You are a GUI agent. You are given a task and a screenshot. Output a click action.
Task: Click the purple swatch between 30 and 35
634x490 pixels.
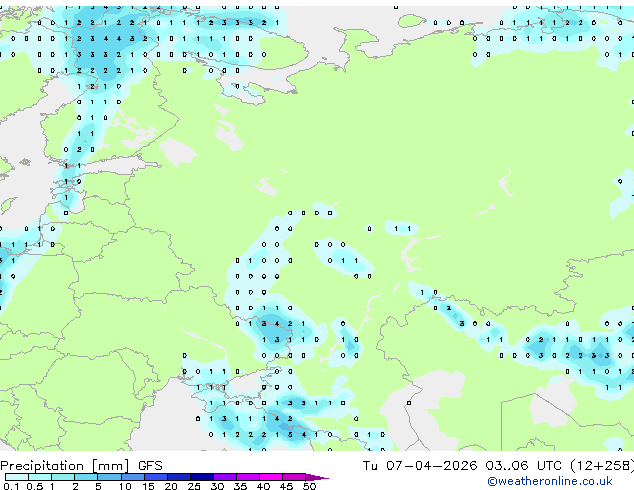coord(225,477)
